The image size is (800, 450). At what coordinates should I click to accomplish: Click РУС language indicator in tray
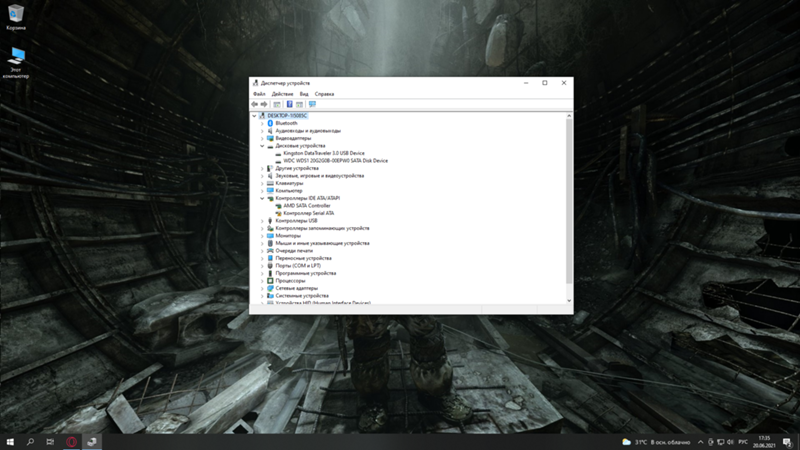coord(743,442)
